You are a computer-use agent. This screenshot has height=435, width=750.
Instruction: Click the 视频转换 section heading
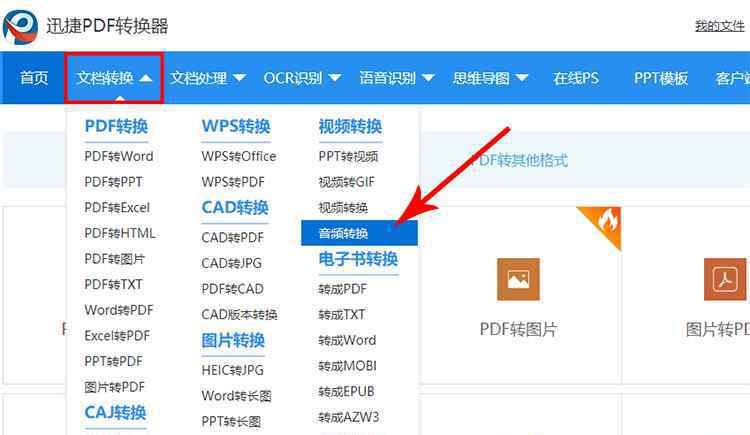click(x=350, y=127)
